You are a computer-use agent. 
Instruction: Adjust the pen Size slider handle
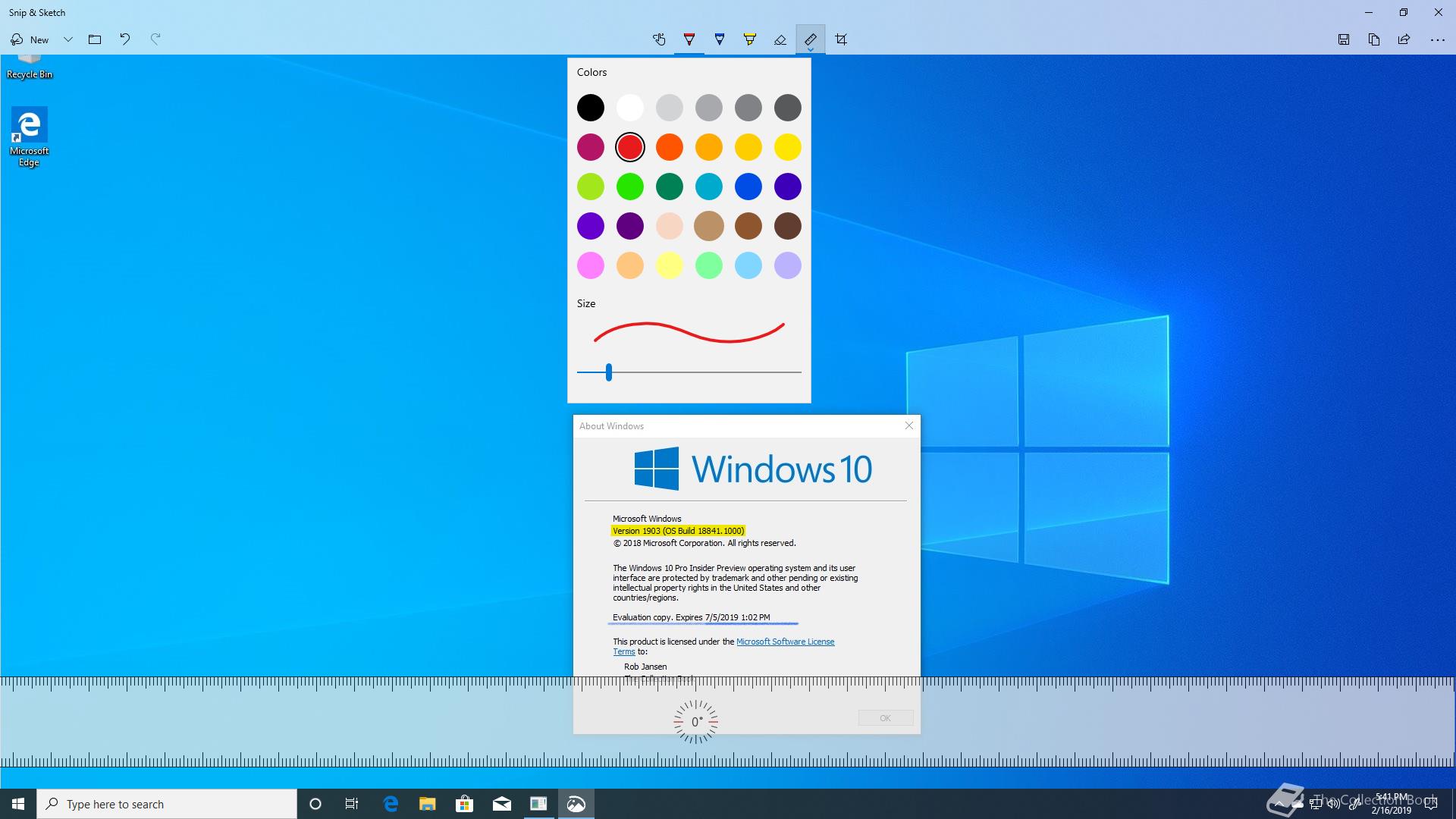[608, 372]
